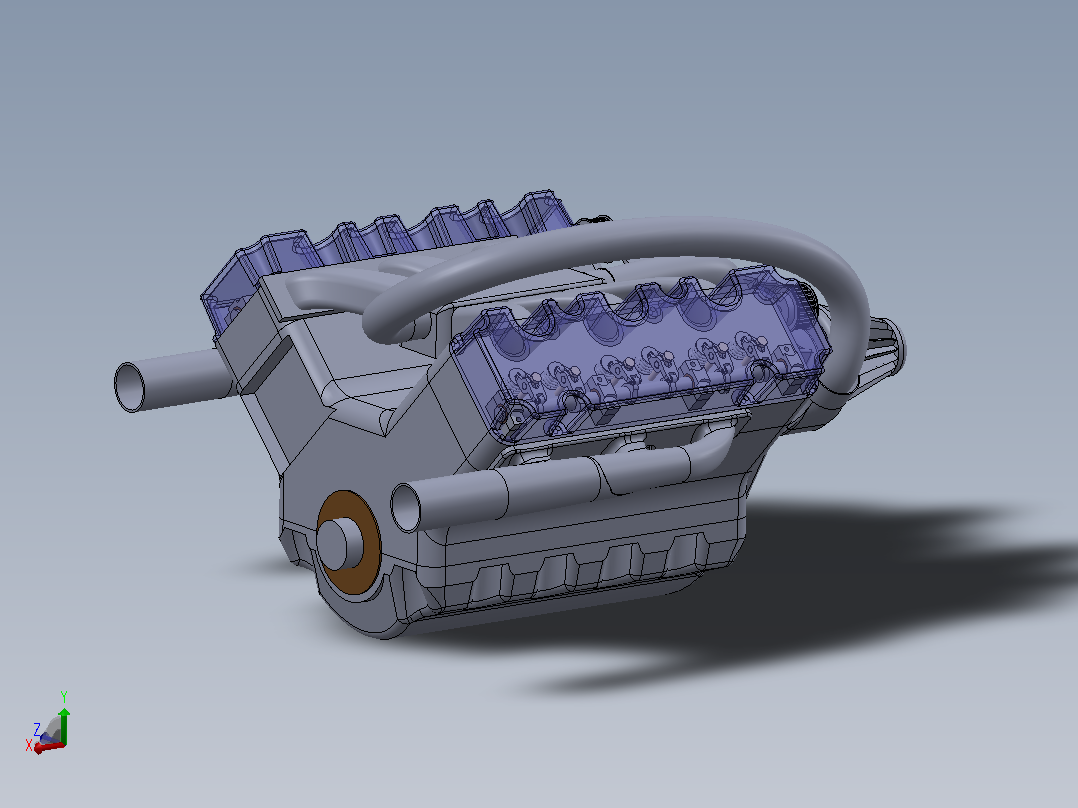The height and width of the screenshot is (808, 1078).
Task: Click the red X axis of the orientation triad
Action: (x=49, y=747)
